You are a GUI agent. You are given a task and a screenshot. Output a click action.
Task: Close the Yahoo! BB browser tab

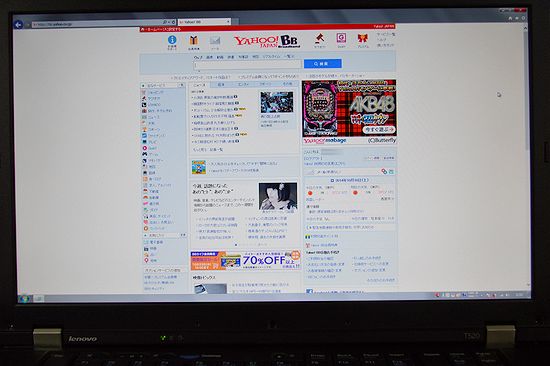(228, 22)
